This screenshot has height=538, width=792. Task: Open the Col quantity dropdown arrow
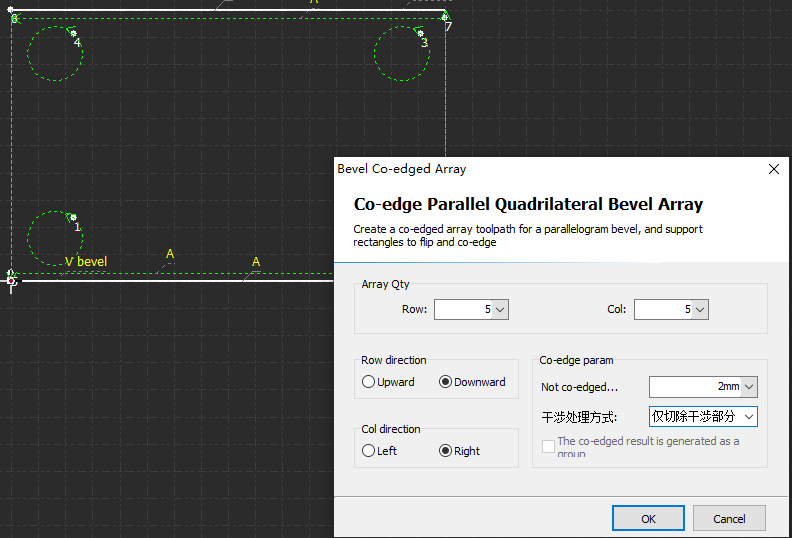point(700,310)
